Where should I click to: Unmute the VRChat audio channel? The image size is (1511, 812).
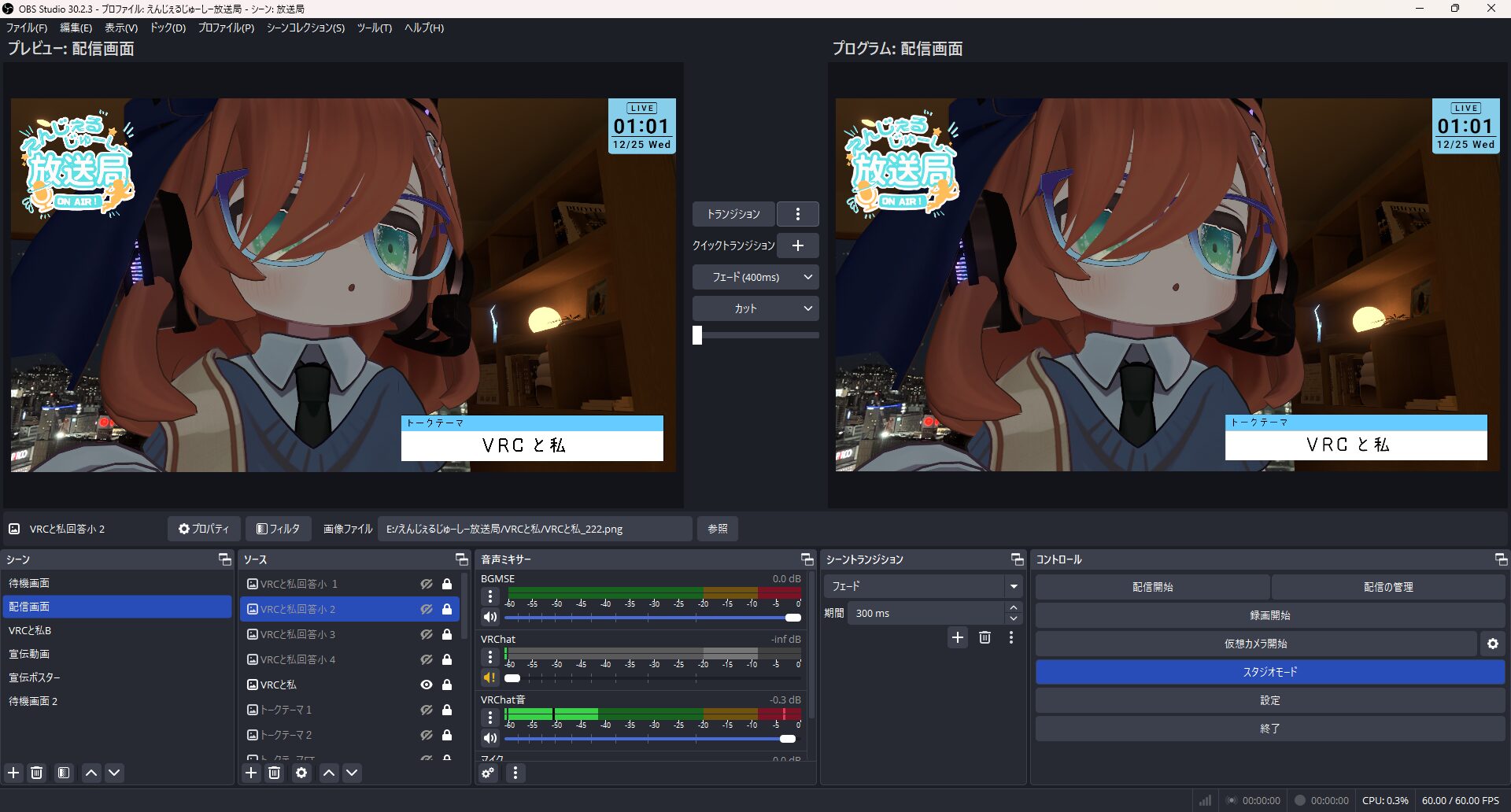coord(490,677)
